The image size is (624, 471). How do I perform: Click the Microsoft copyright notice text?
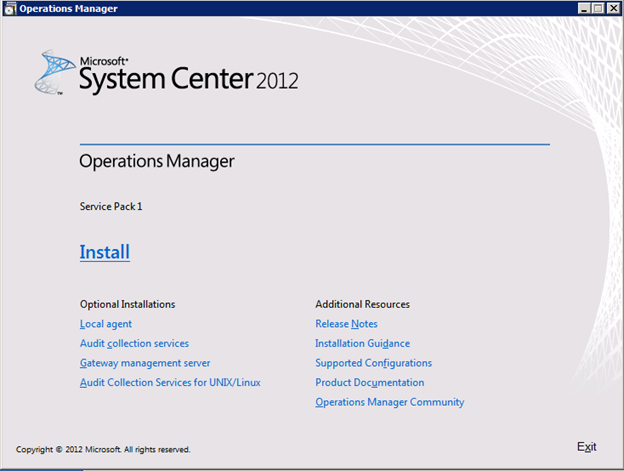click(103, 450)
